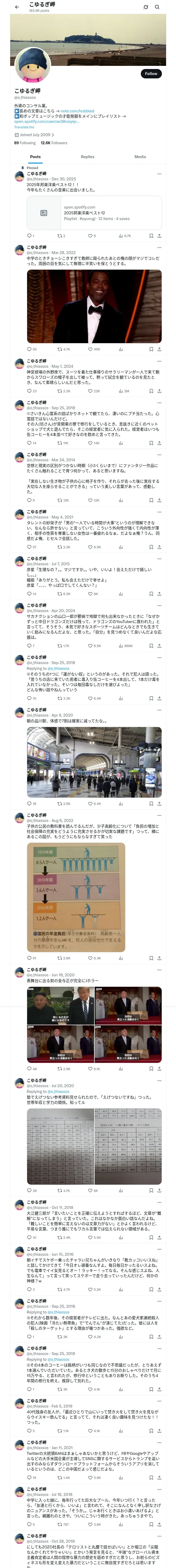
Task: Share the pinned post via the share icon
Action: click(x=159, y=235)
